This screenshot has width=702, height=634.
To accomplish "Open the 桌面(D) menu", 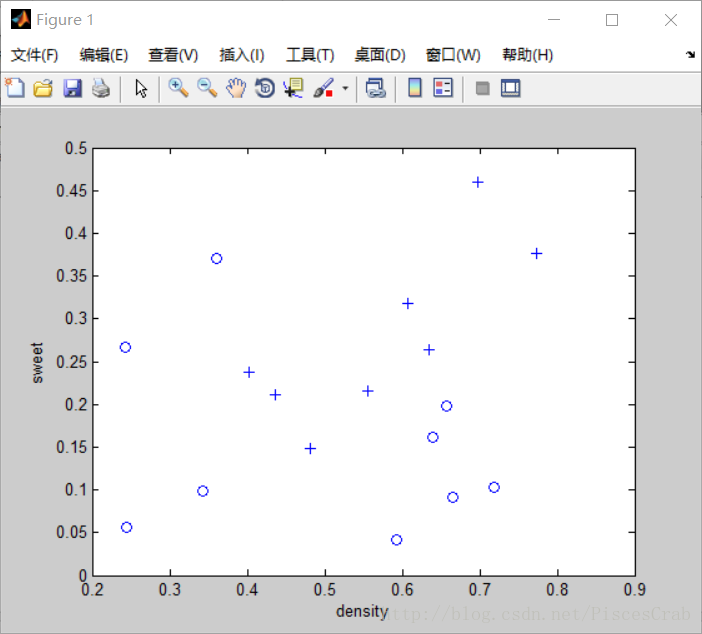I will point(380,55).
